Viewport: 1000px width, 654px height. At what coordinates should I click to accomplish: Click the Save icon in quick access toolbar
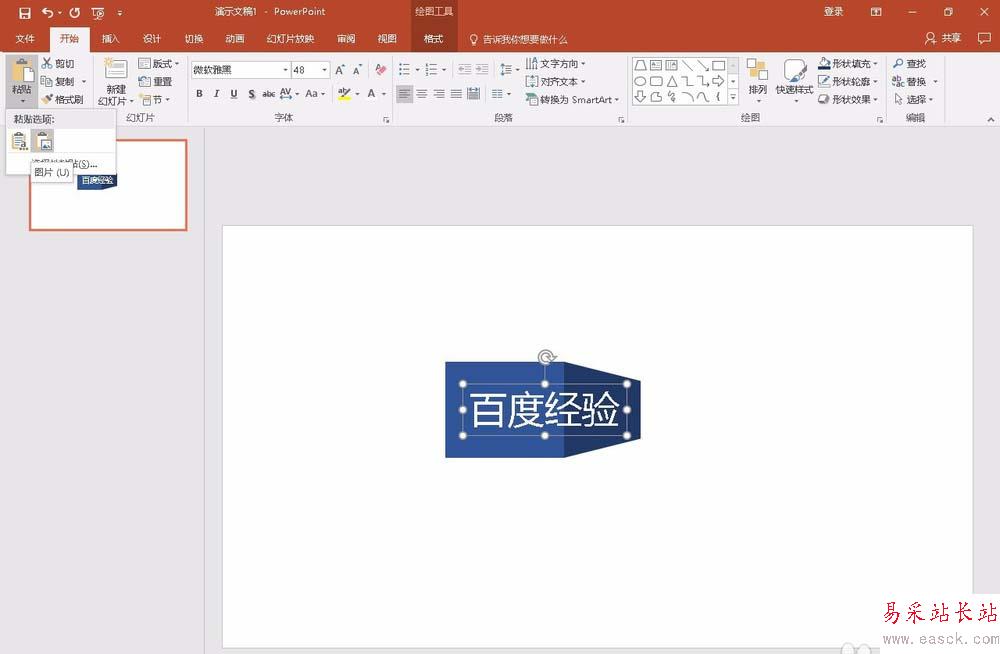click(24, 12)
